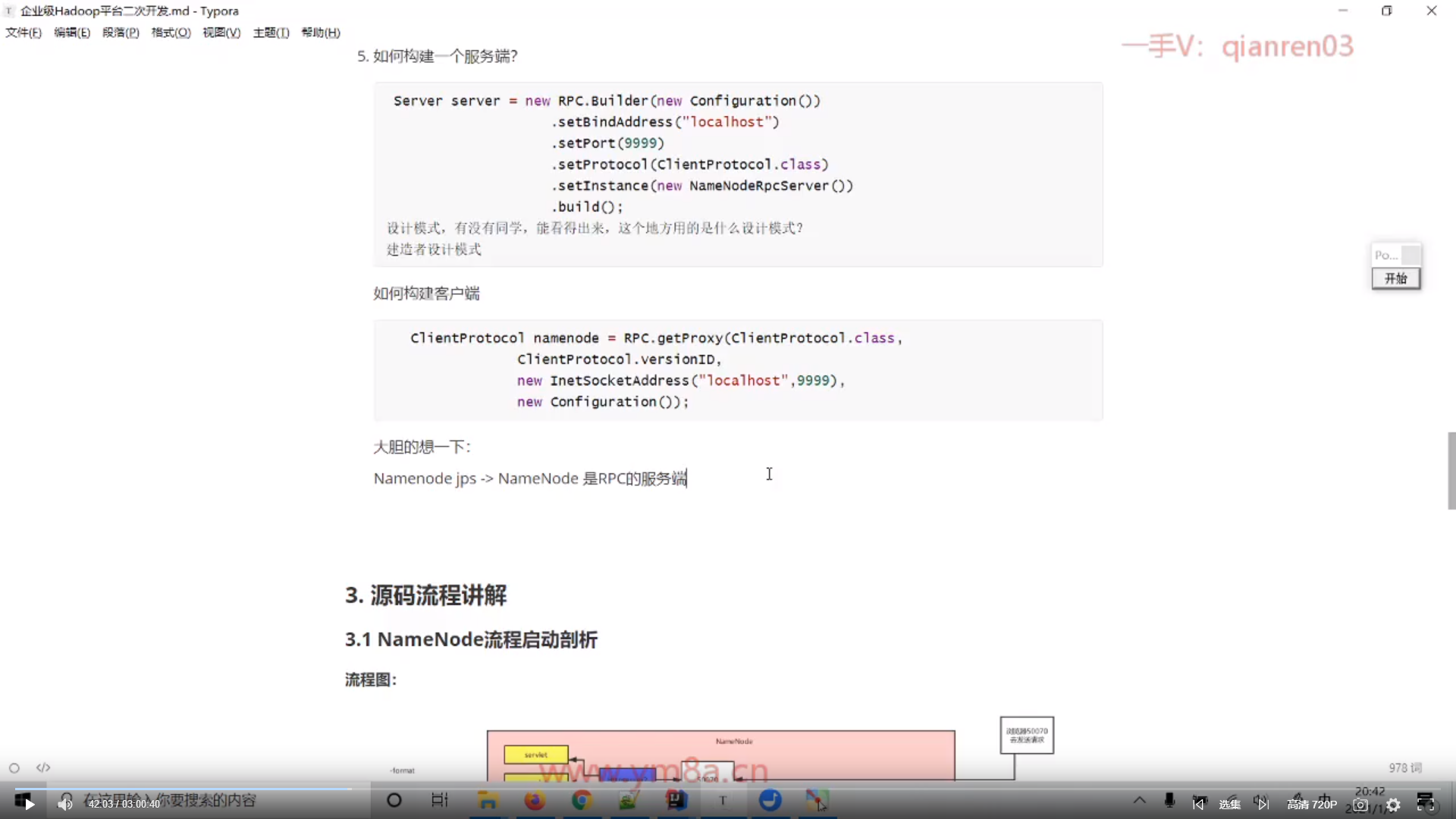Image resolution: width=1456 pixels, height=819 pixels.
Task: Go to previous episode
Action: (1198, 804)
